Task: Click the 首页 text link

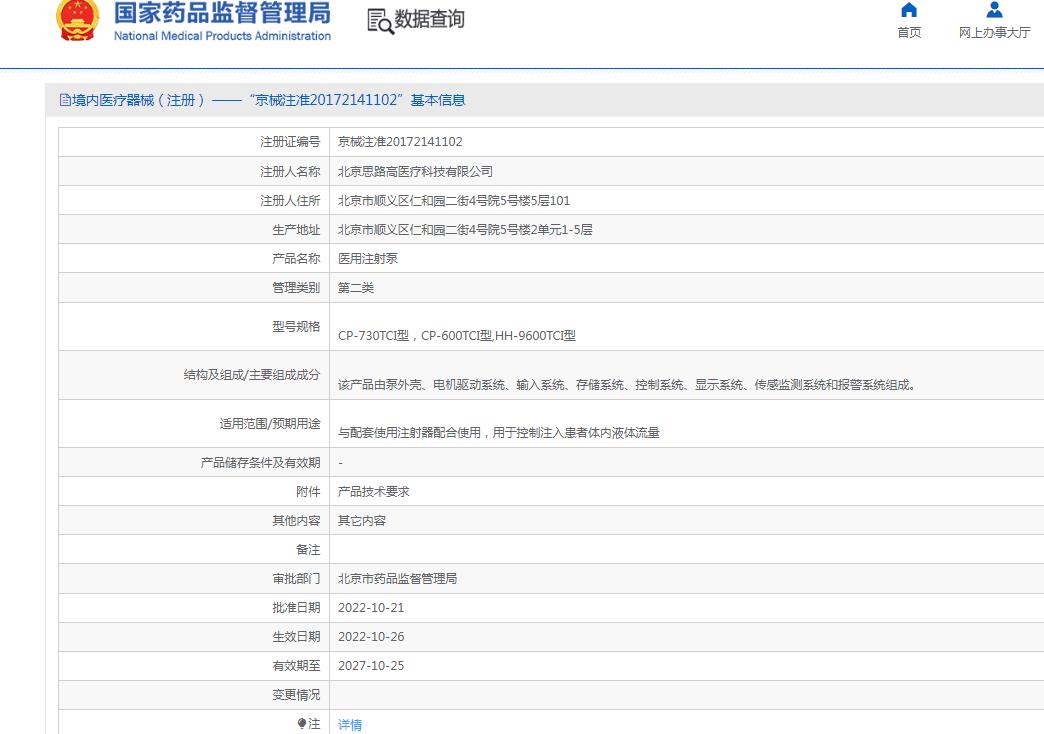Action: [909, 33]
